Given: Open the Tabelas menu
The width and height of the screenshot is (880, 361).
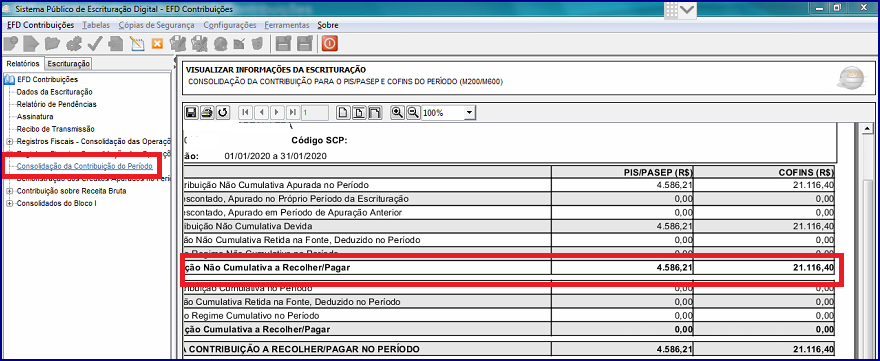Looking at the screenshot, I should pyautogui.click(x=95, y=25).
